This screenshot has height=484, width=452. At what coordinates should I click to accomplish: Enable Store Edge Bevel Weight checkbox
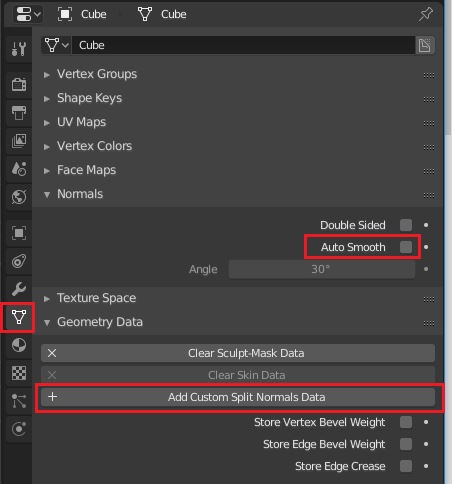(x=406, y=444)
